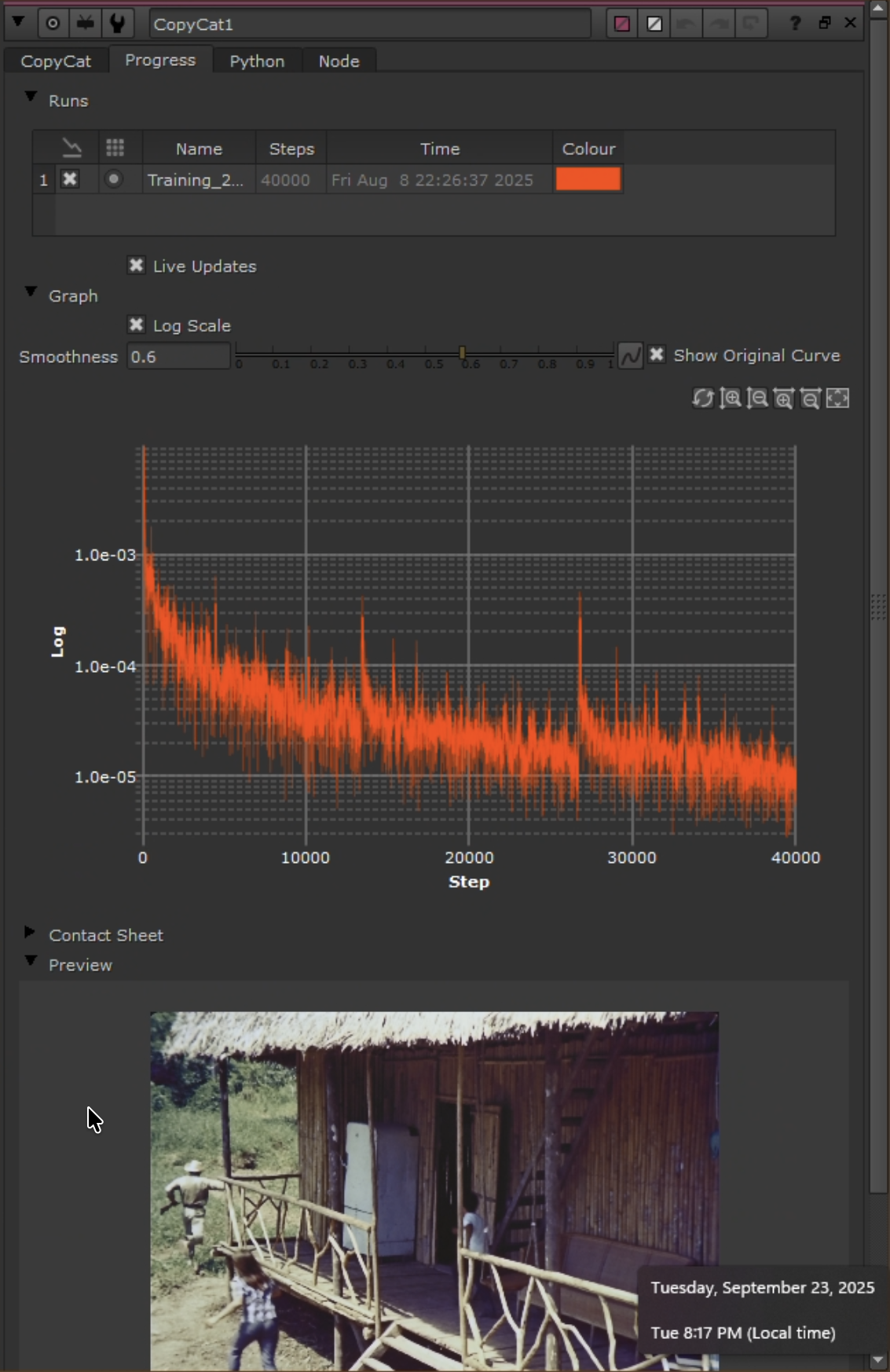Close the CopyCat1 properties panel
The height and width of the screenshot is (1372, 890).
click(x=850, y=23)
